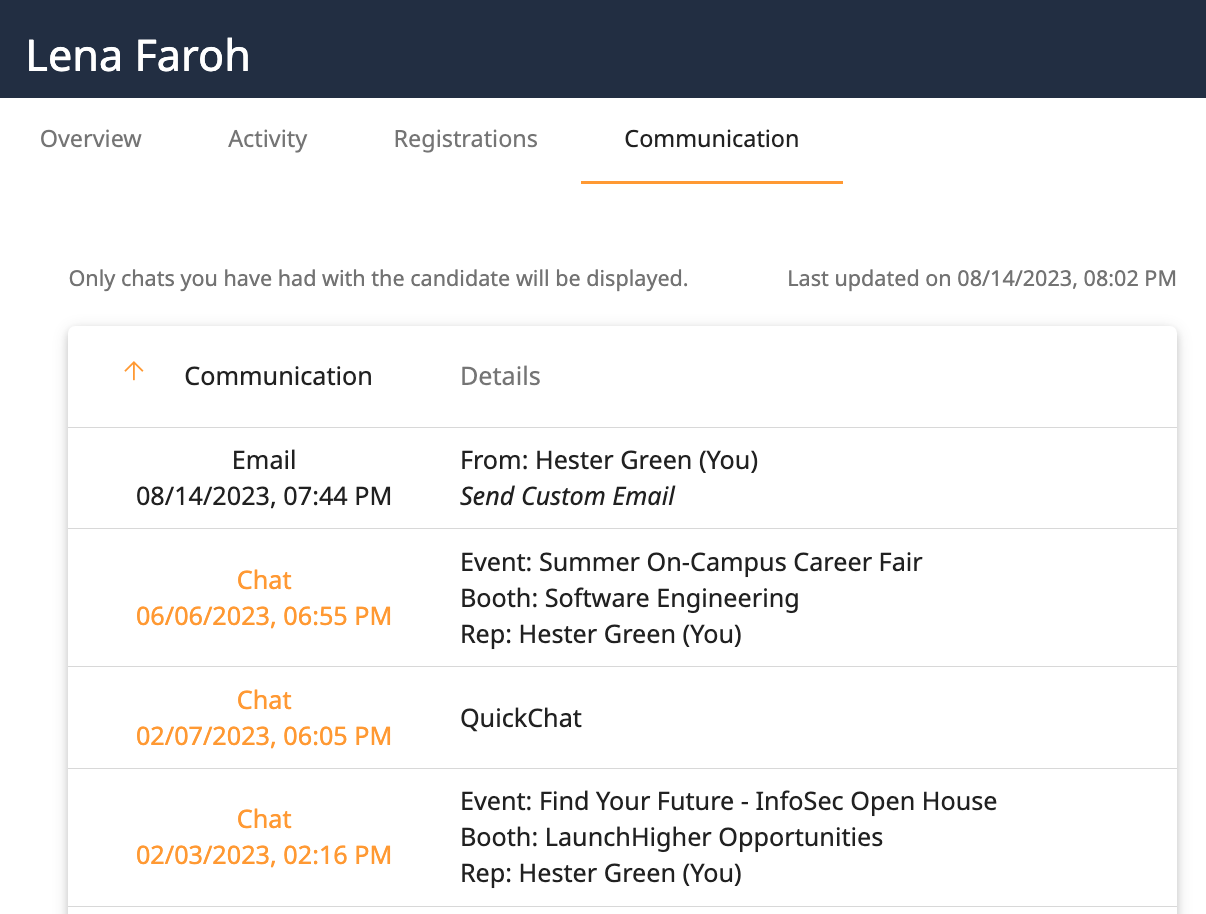Click the Send Custom Email text
The width and height of the screenshot is (1206, 914).
pyautogui.click(x=567, y=496)
